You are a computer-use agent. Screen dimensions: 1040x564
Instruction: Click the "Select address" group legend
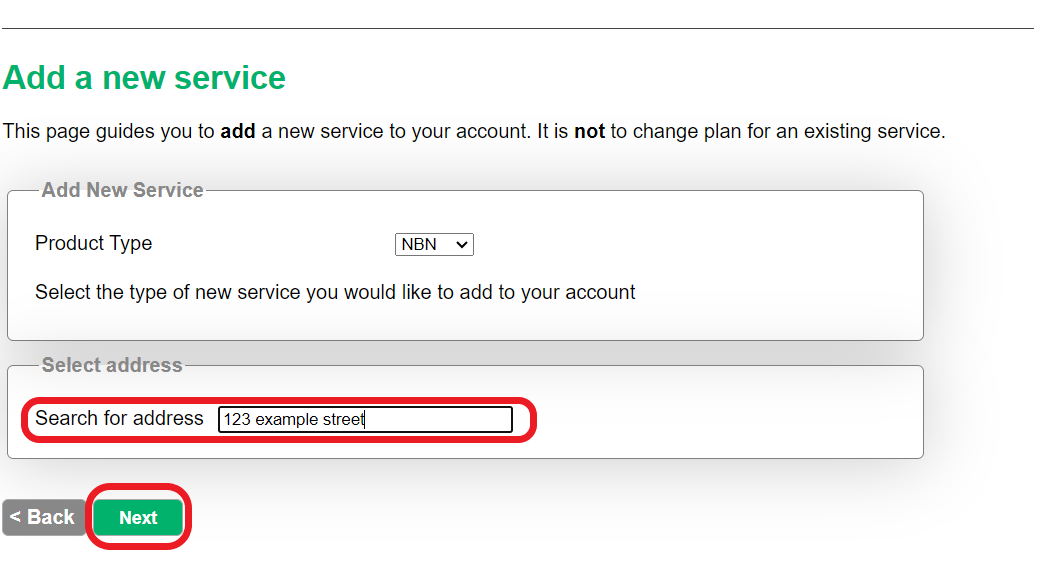pos(111,365)
